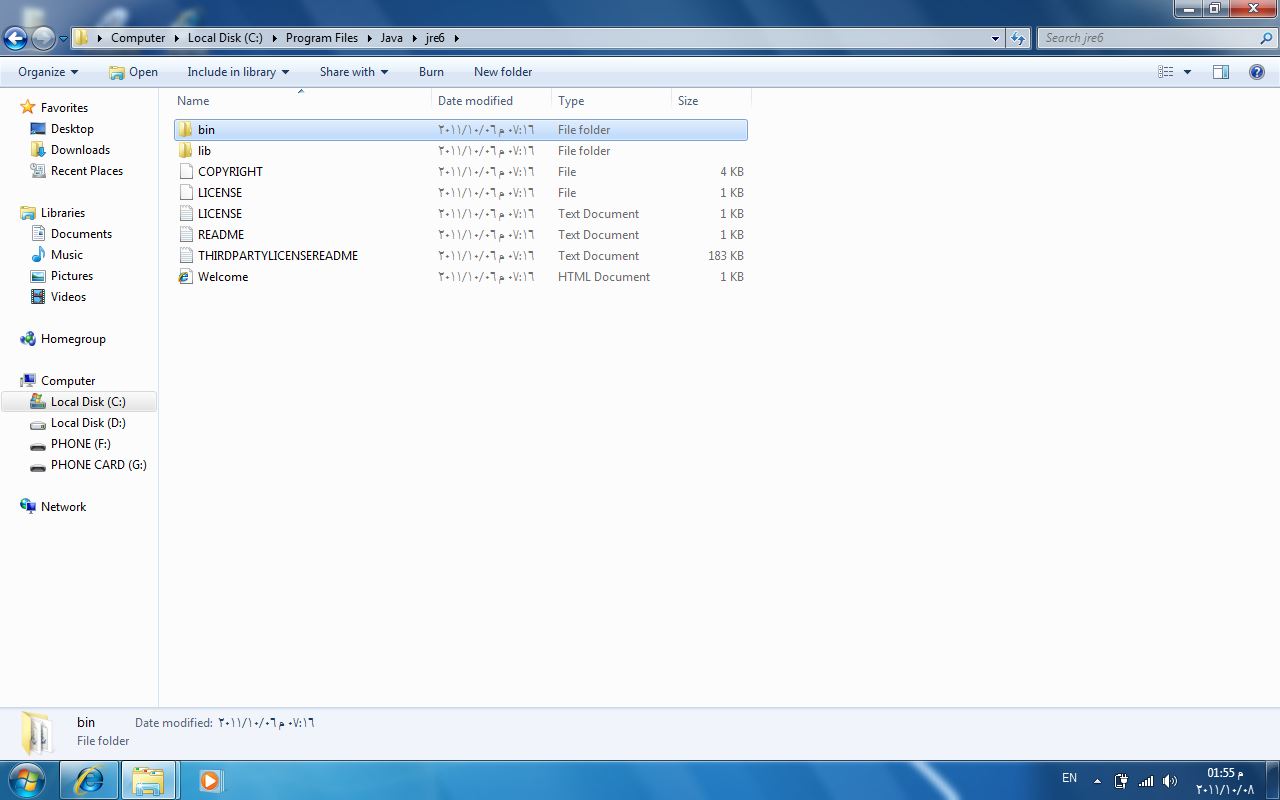The width and height of the screenshot is (1280, 800).
Task: Open the Pictures library
Action: (x=72, y=276)
